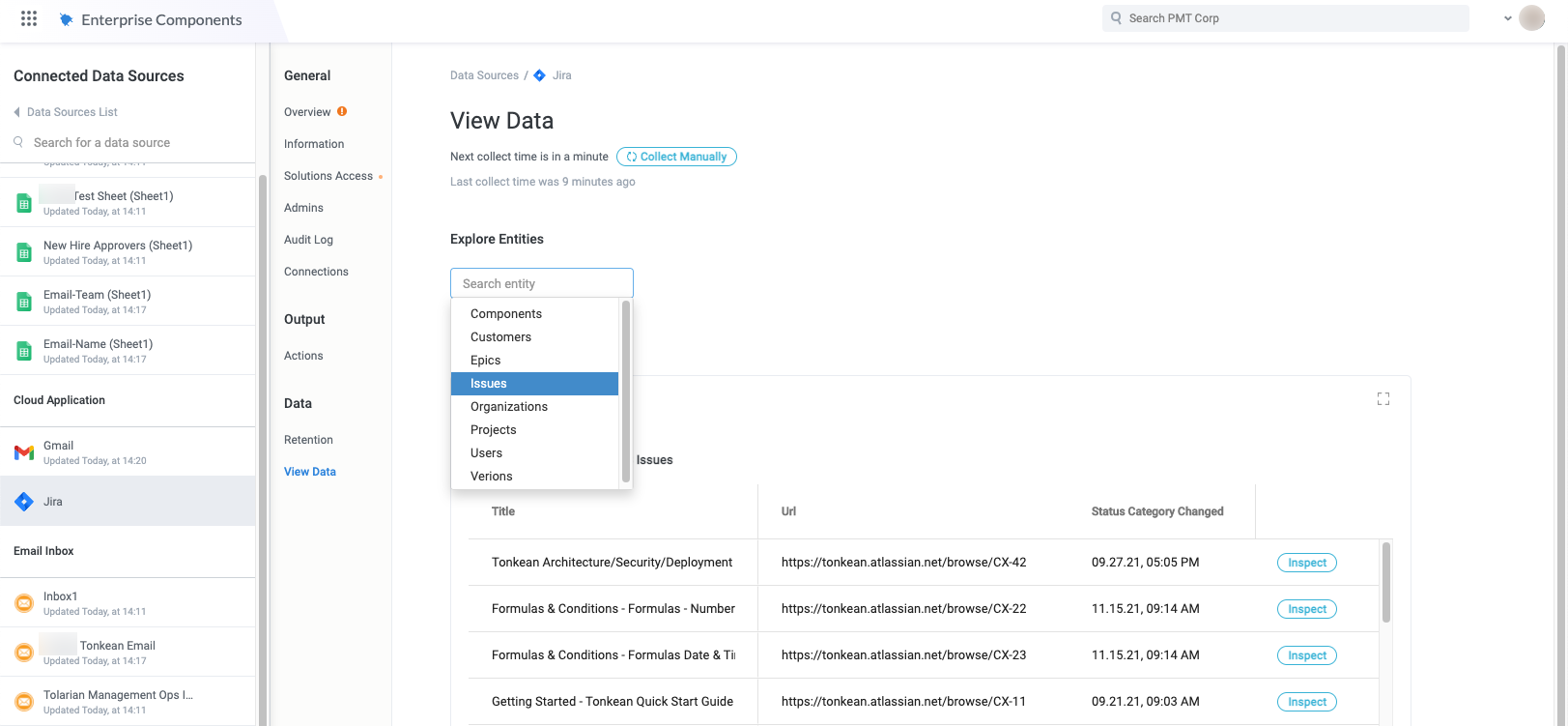Select the Inbox1 data source
The height and width of the screenshot is (726, 1568).
pos(128,602)
